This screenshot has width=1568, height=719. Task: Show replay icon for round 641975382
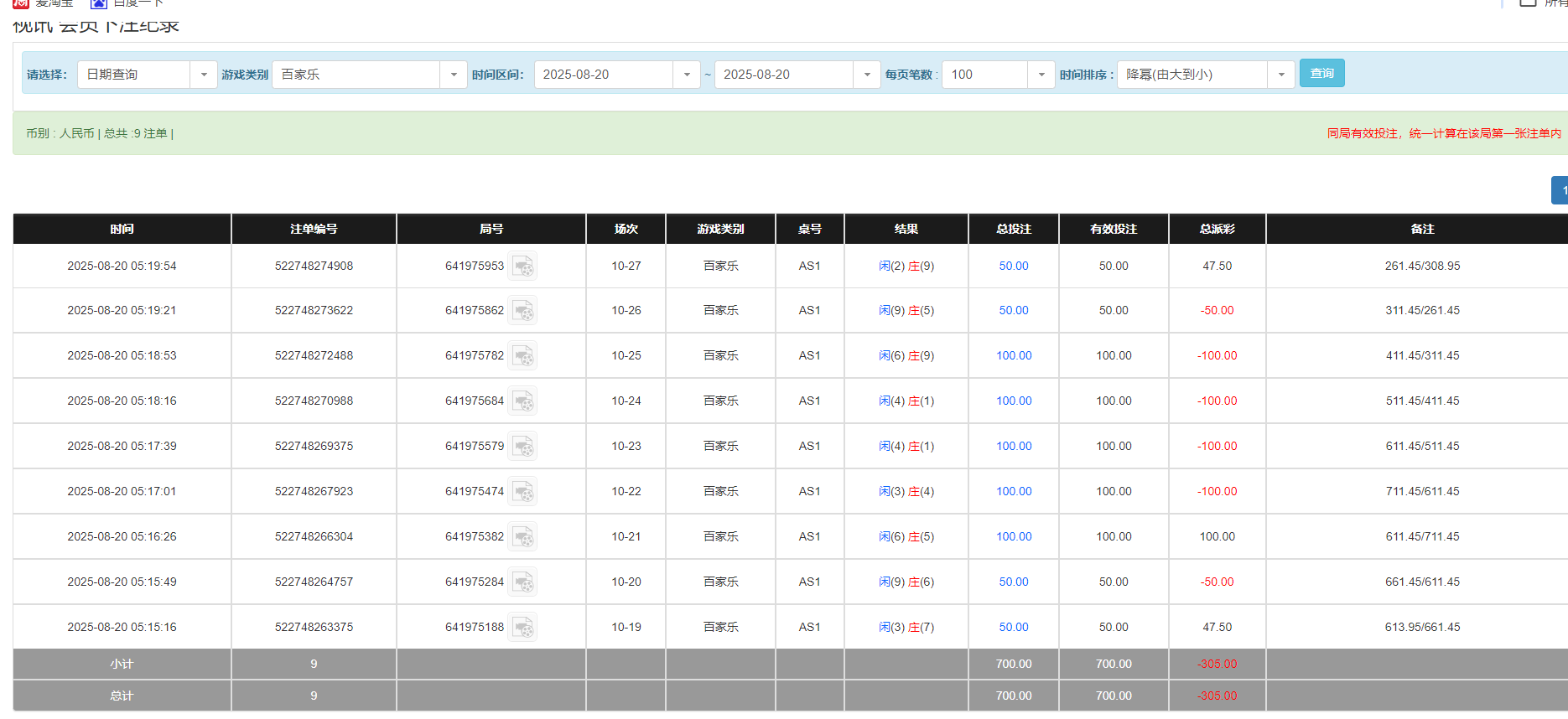coord(522,537)
